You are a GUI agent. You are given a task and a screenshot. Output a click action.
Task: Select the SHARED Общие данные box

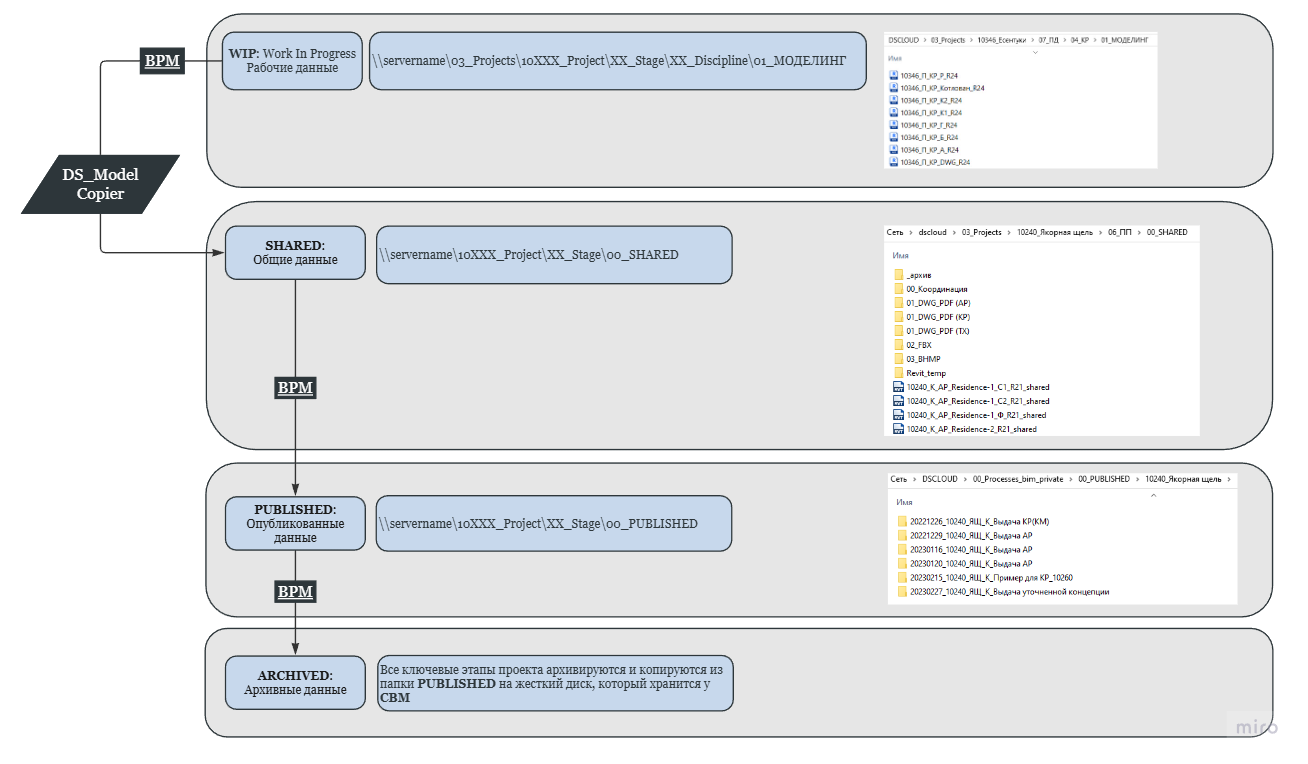(295, 253)
